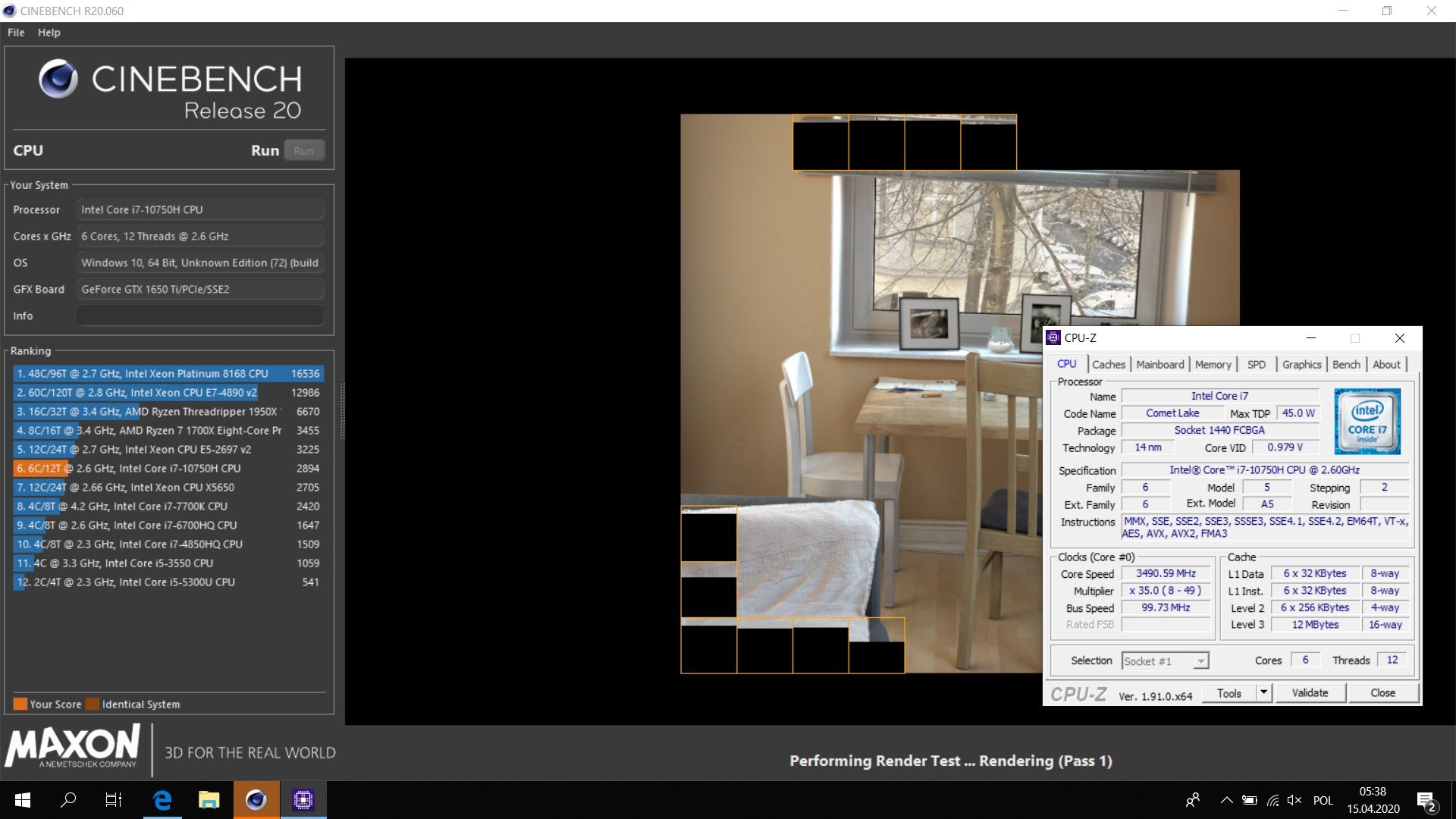The height and width of the screenshot is (819, 1456).
Task: Select ranking entry Ryzen Threadripper 1950X
Action: tap(168, 411)
